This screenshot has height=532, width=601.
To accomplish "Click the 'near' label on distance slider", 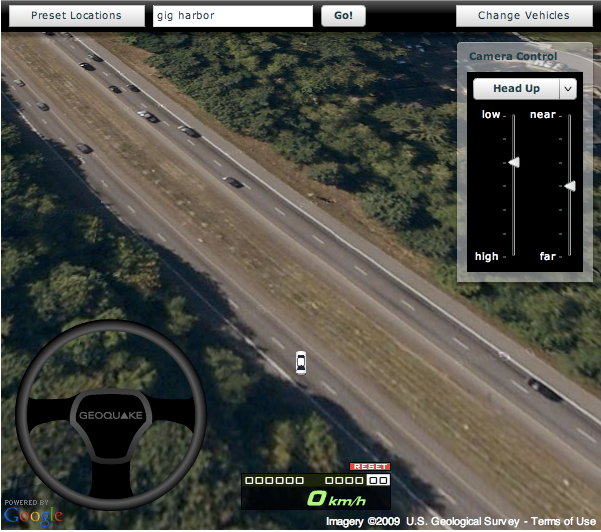I will [543, 115].
